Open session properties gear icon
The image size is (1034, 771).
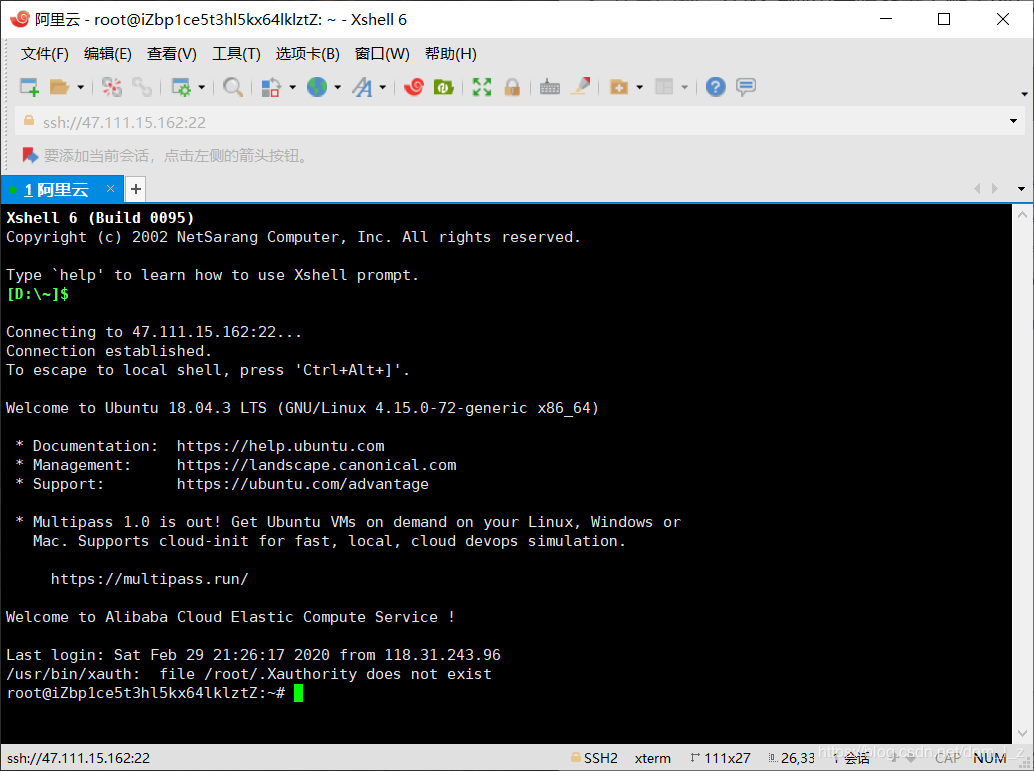181,87
